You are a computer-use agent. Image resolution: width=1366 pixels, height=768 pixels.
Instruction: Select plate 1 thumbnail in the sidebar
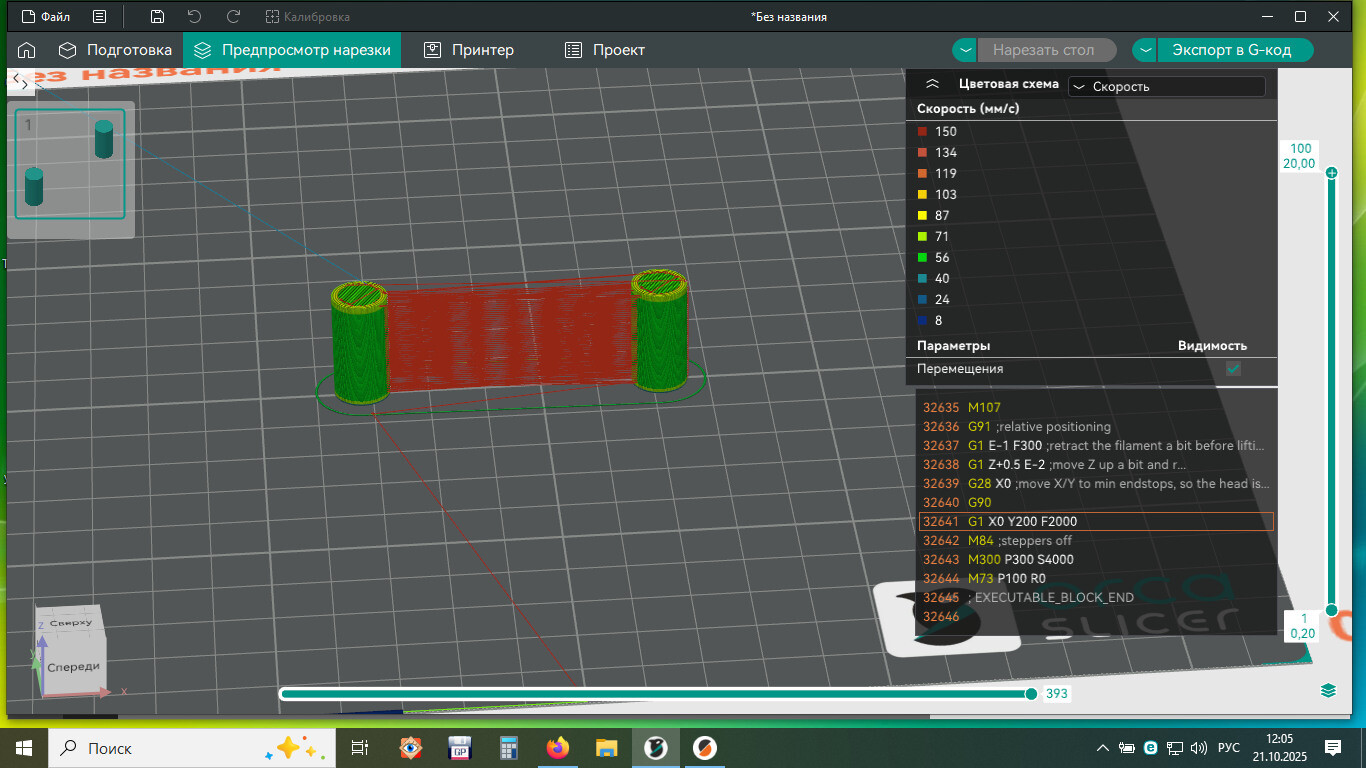(x=70, y=164)
